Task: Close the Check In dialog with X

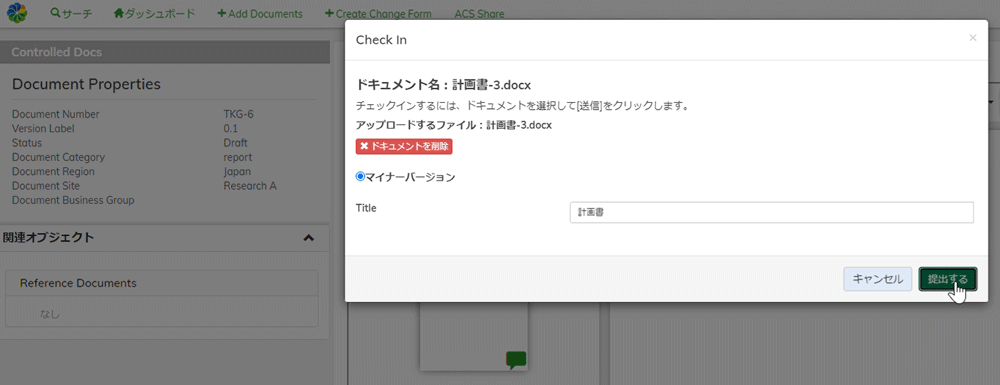Action: tap(973, 38)
